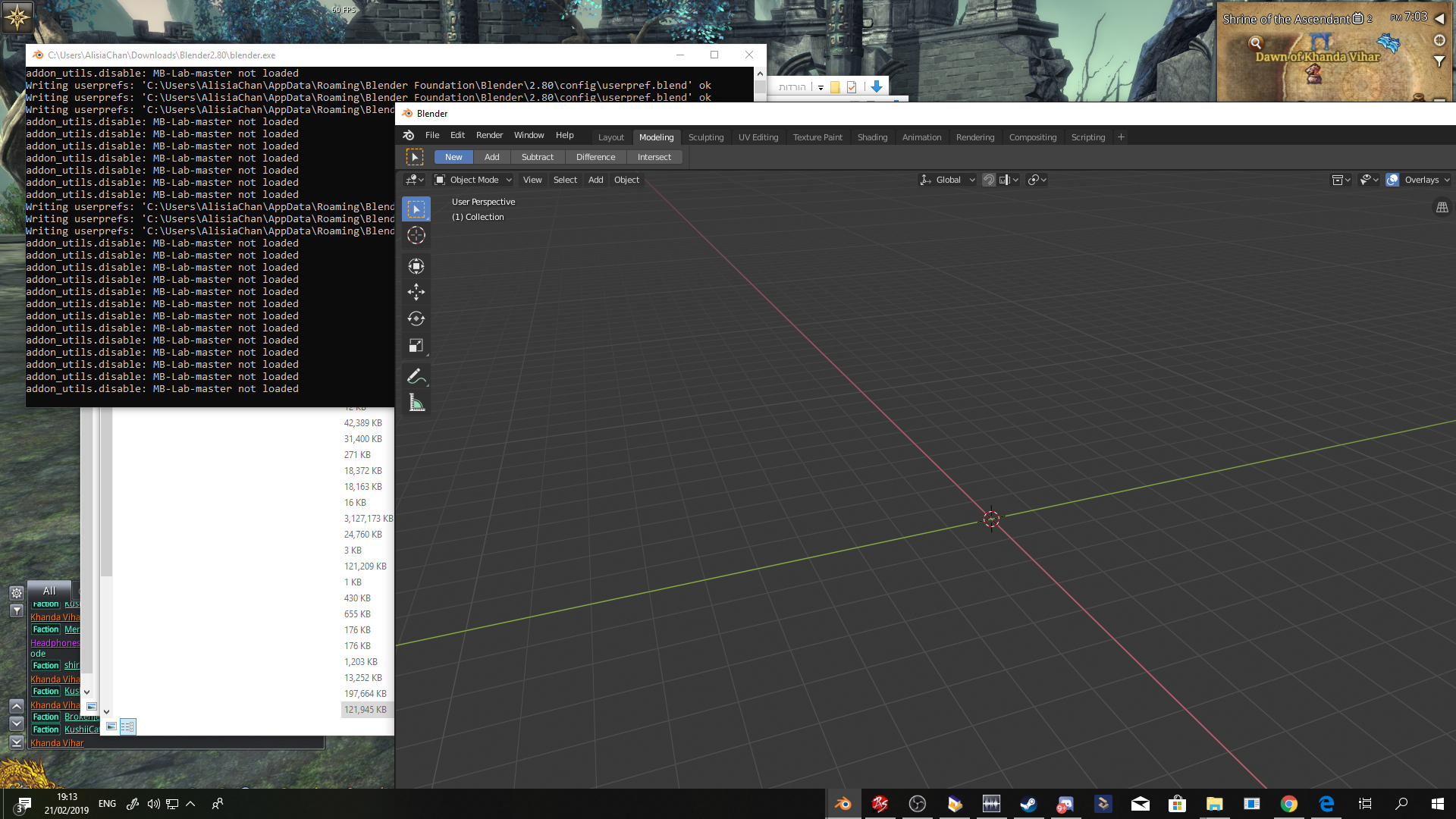Select the 3D Cursor tool

point(416,235)
